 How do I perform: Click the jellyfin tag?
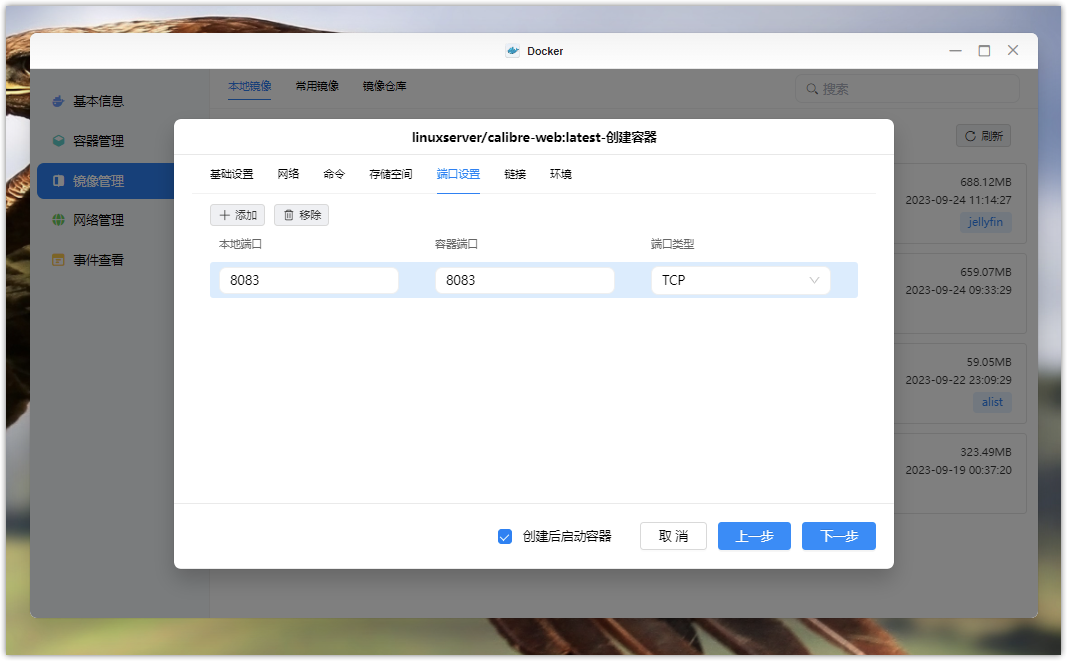click(x=986, y=222)
